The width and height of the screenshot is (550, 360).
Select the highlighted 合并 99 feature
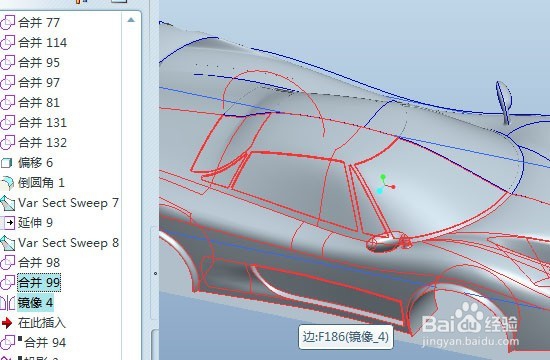(39, 282)
